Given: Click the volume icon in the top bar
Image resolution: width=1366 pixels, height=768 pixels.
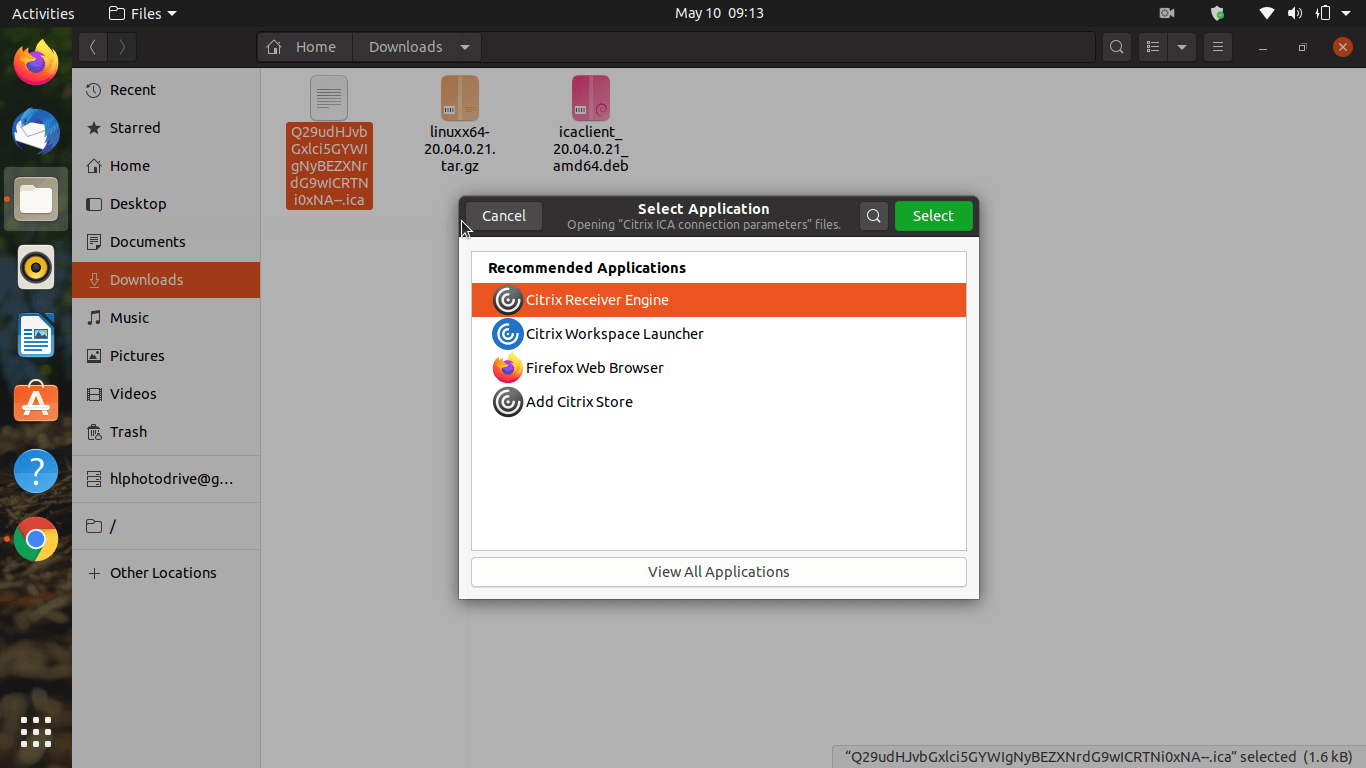Looking at the screenshot, I should point(1295,13).
